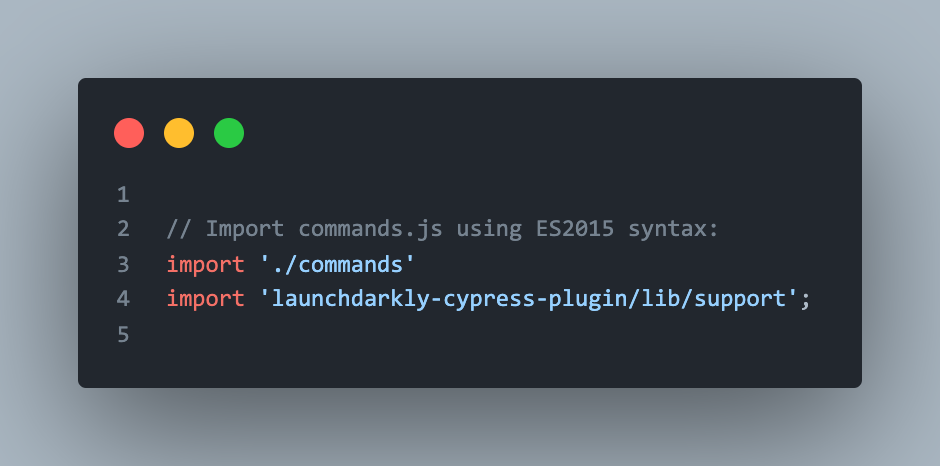940x466 pixels.
Task: Click the green maximize dot
Action: tap(229, 133)
